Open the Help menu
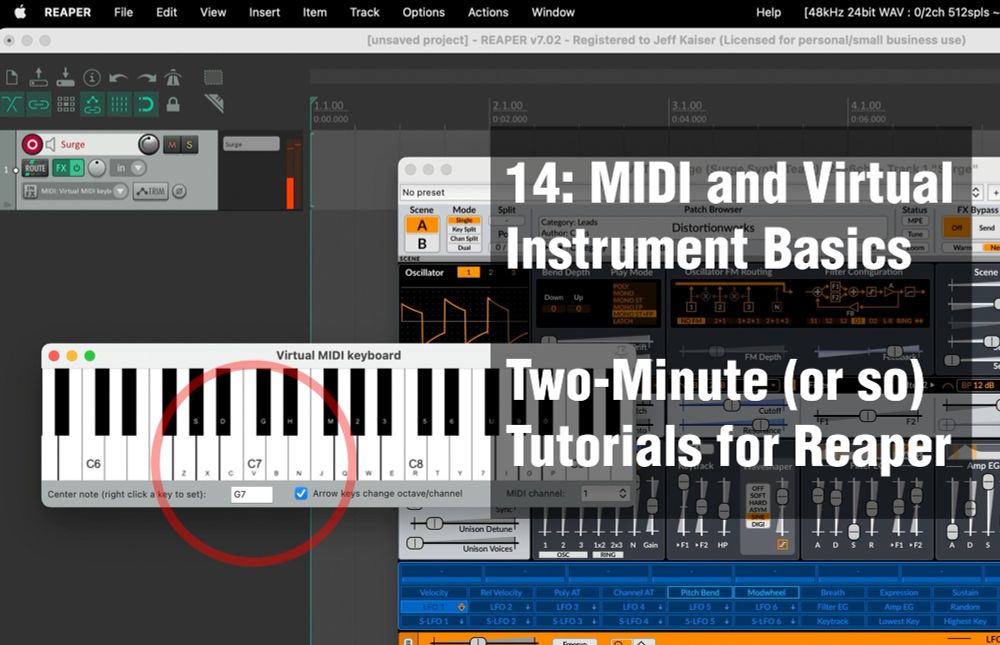Viewport: 1000px width, 645px height. pos(768,12)
